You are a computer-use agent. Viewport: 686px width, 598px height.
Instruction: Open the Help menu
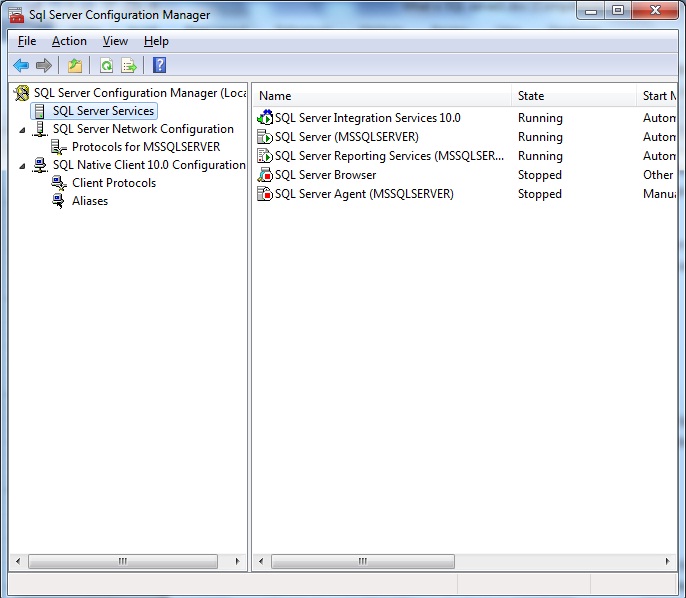(156, 41)
